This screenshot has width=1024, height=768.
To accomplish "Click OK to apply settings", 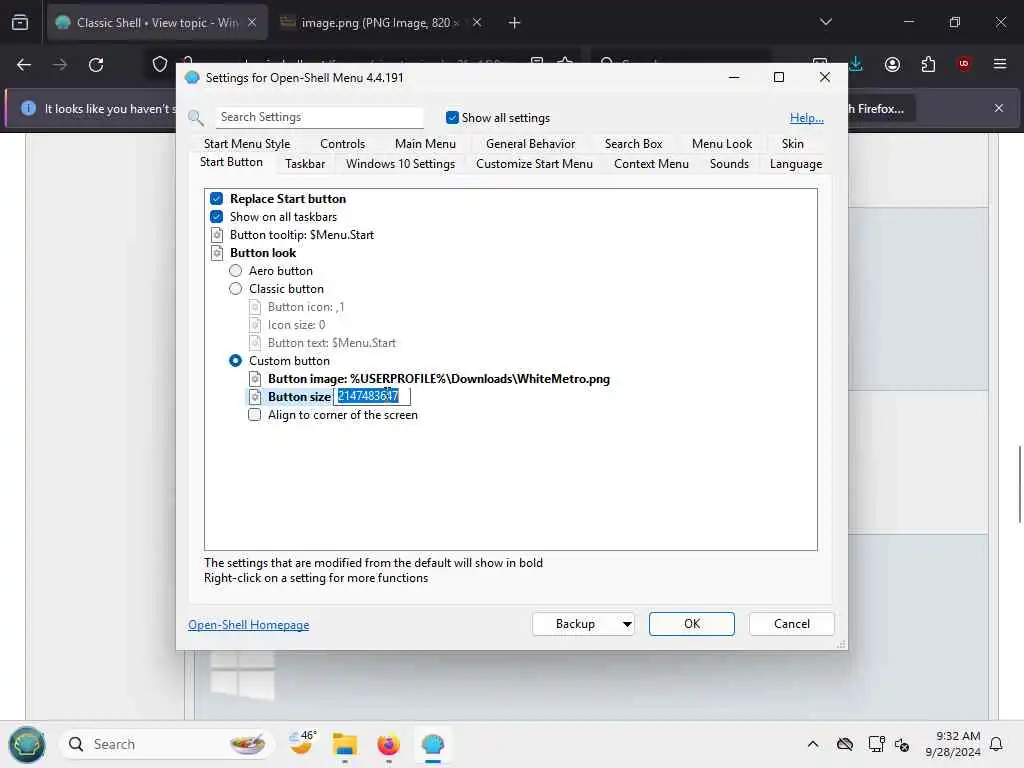I will coord(692,624).
